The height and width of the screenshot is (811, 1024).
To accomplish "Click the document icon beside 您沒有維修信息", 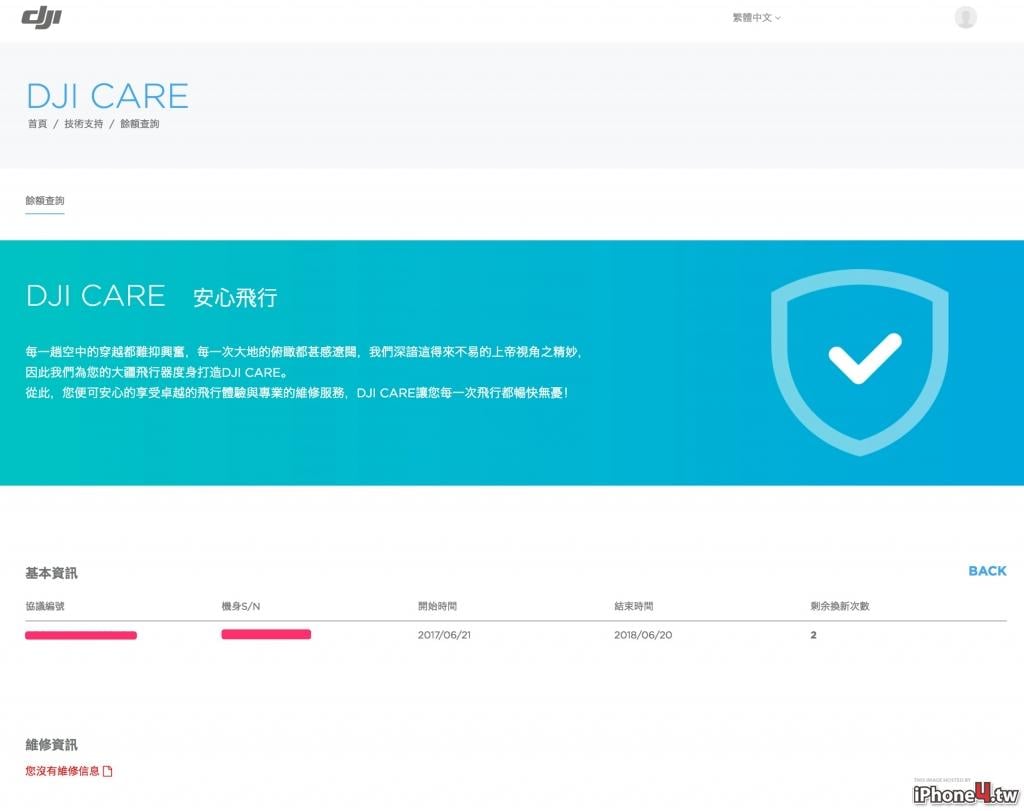I will click(108, 771).
